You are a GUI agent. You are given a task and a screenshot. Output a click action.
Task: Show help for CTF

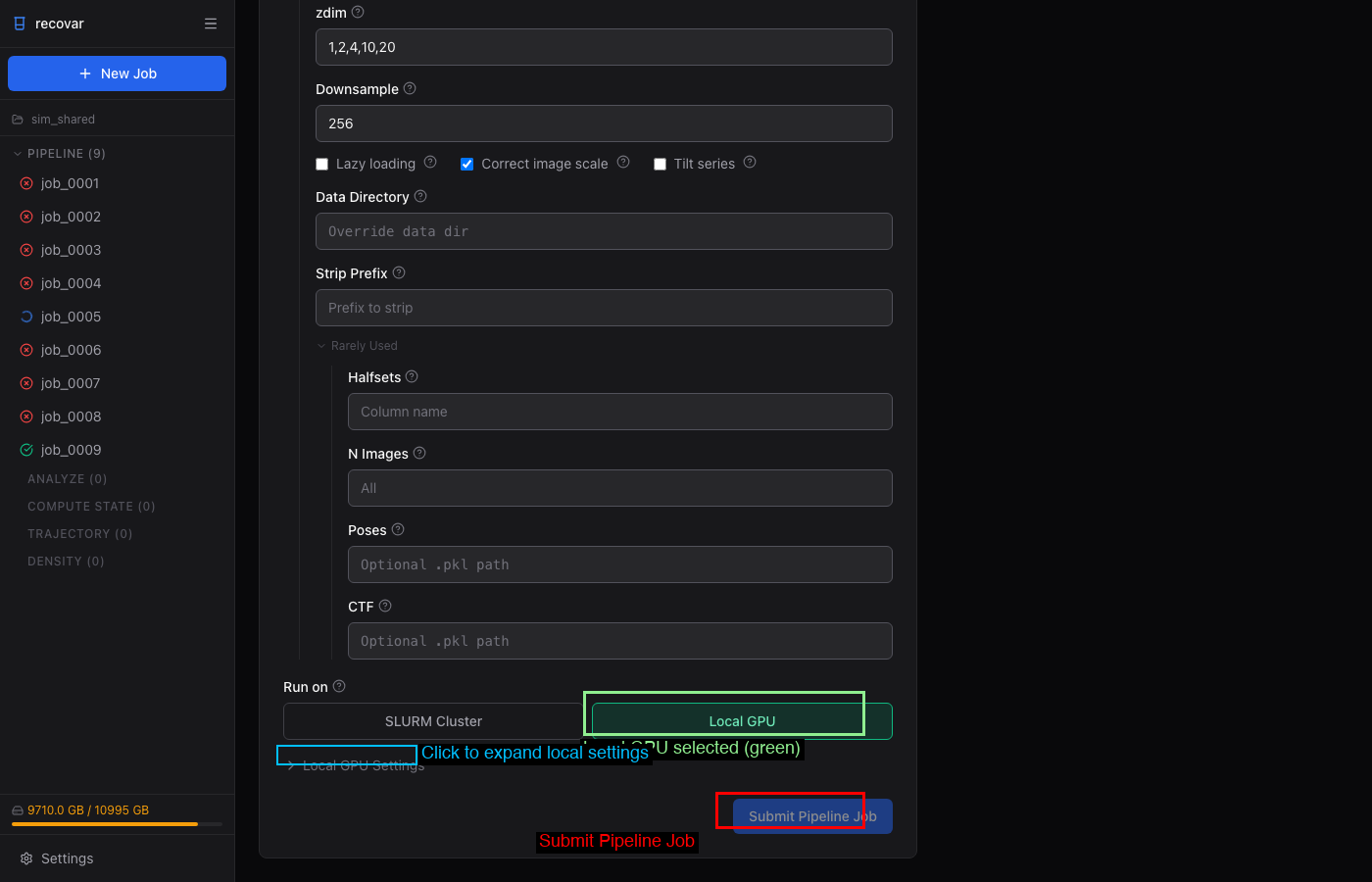(385, 606)
